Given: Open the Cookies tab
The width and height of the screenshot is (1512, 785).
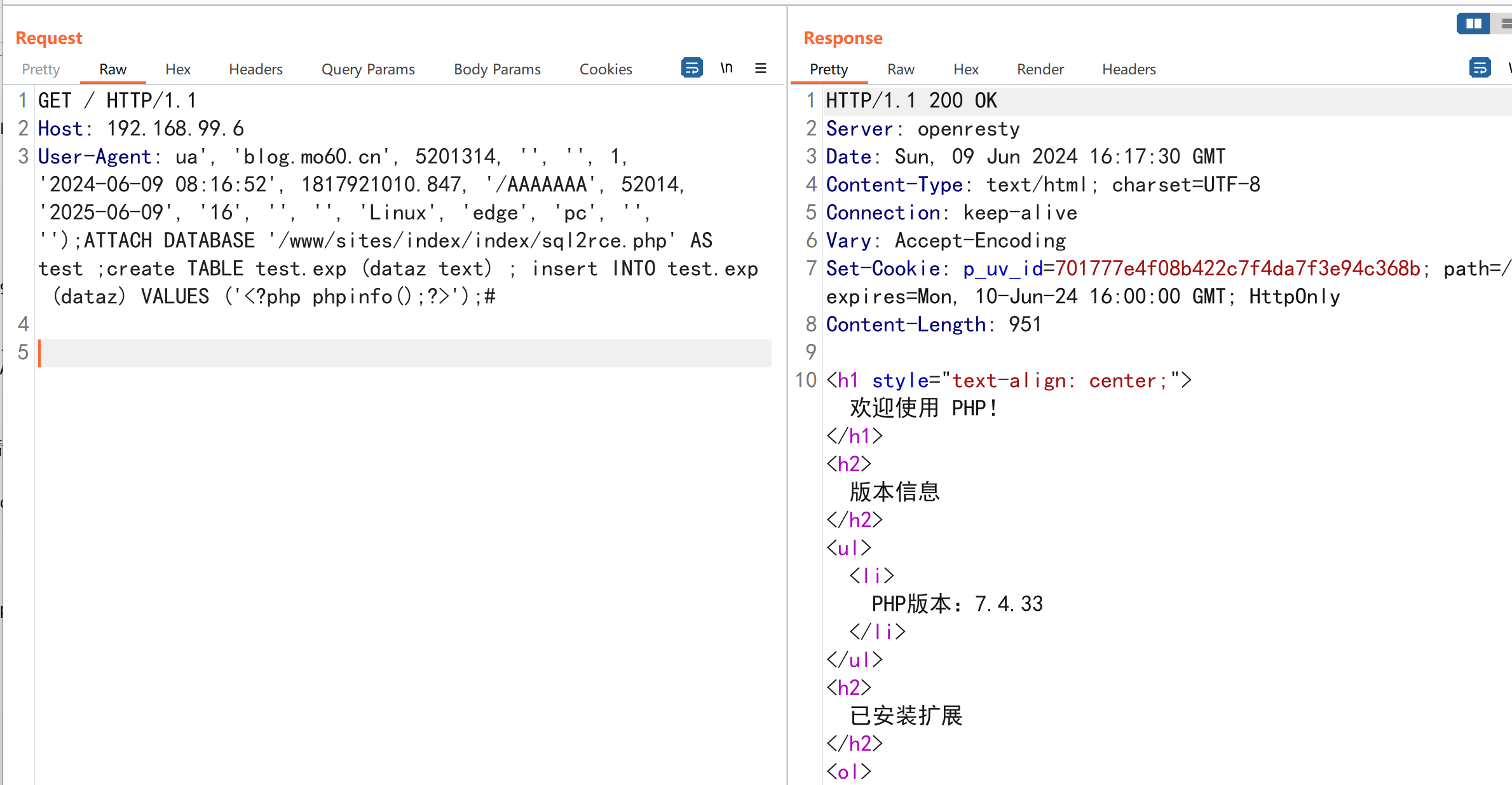Looking at the screenshot, I should tap(606, 69).
